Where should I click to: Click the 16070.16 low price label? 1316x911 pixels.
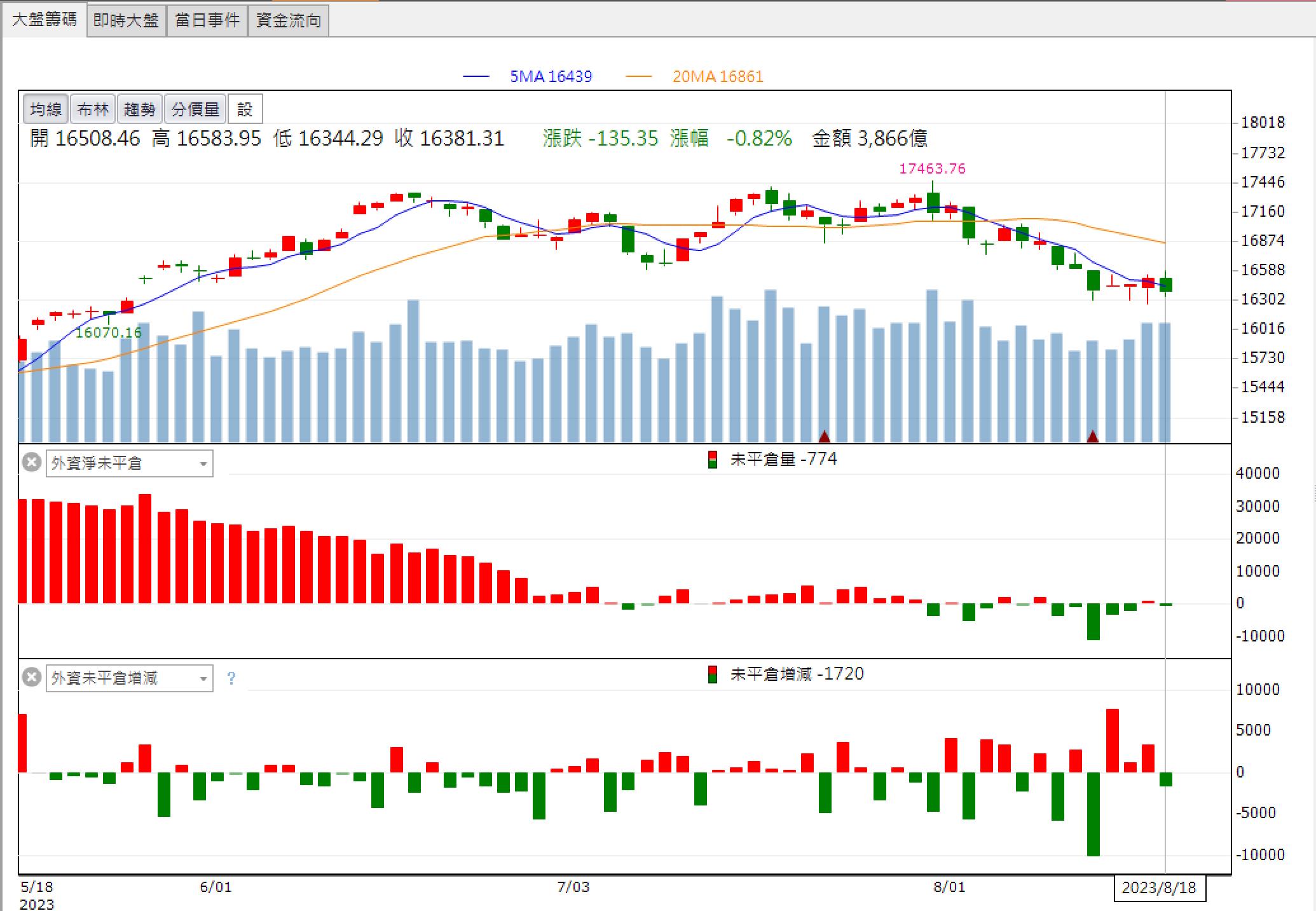109,332
